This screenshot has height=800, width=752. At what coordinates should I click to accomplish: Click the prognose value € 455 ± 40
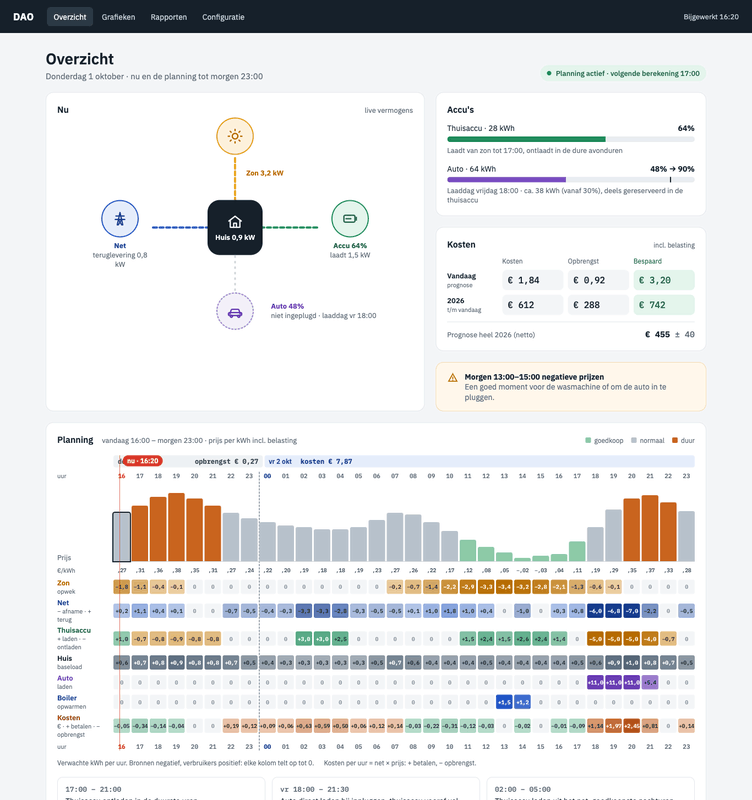point(669,334)
